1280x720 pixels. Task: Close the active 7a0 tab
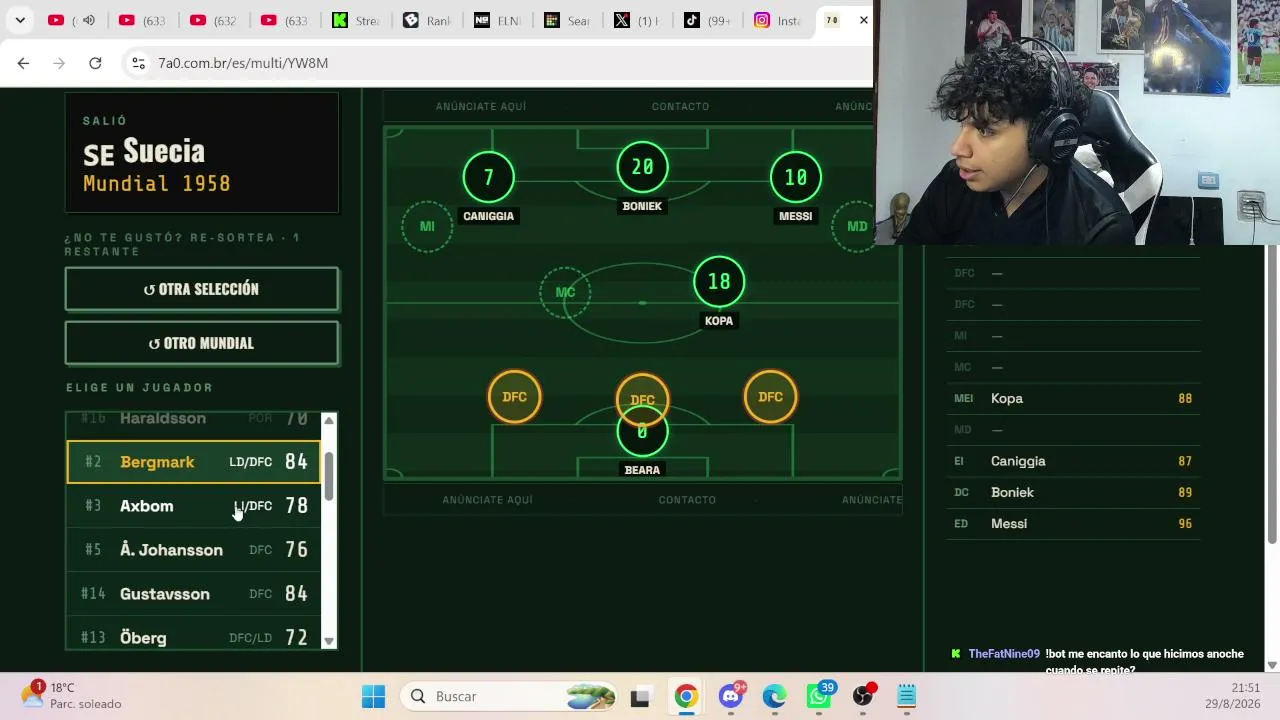pos(863,20)
